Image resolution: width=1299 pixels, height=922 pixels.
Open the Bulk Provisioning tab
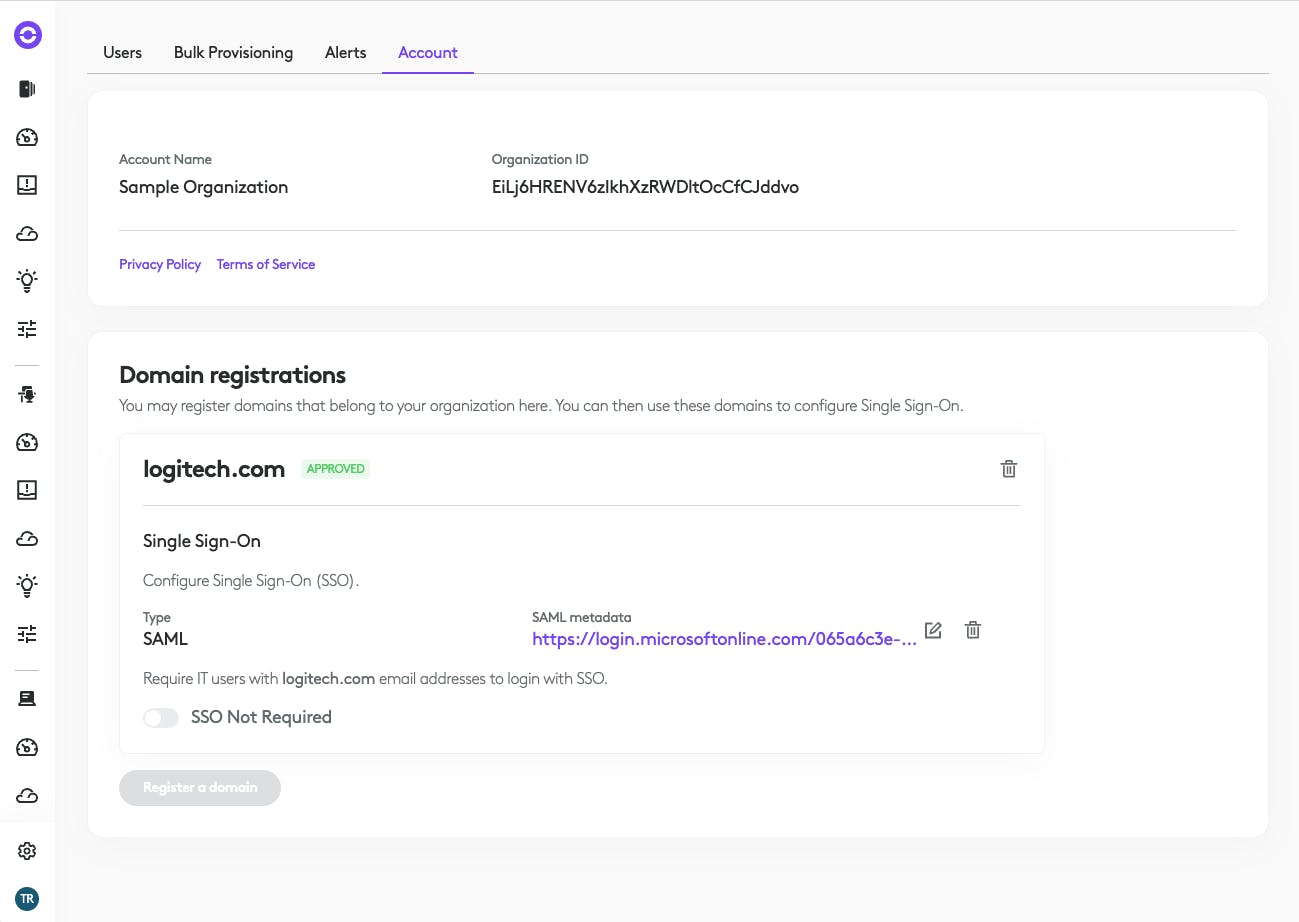[x=233, y=53]
